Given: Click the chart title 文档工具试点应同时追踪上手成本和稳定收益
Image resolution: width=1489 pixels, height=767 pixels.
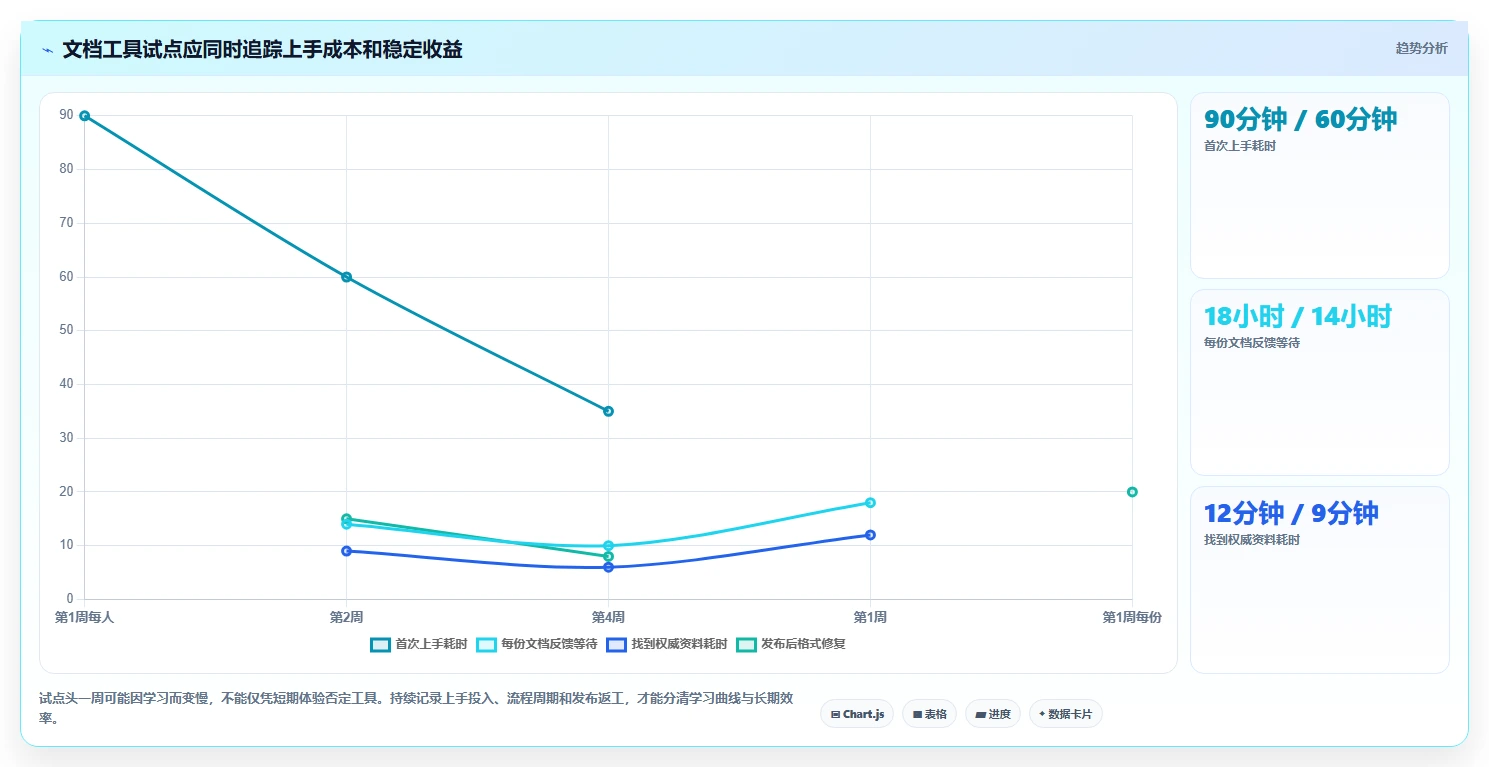Looking at the screenshot, I should pos(262,50).
